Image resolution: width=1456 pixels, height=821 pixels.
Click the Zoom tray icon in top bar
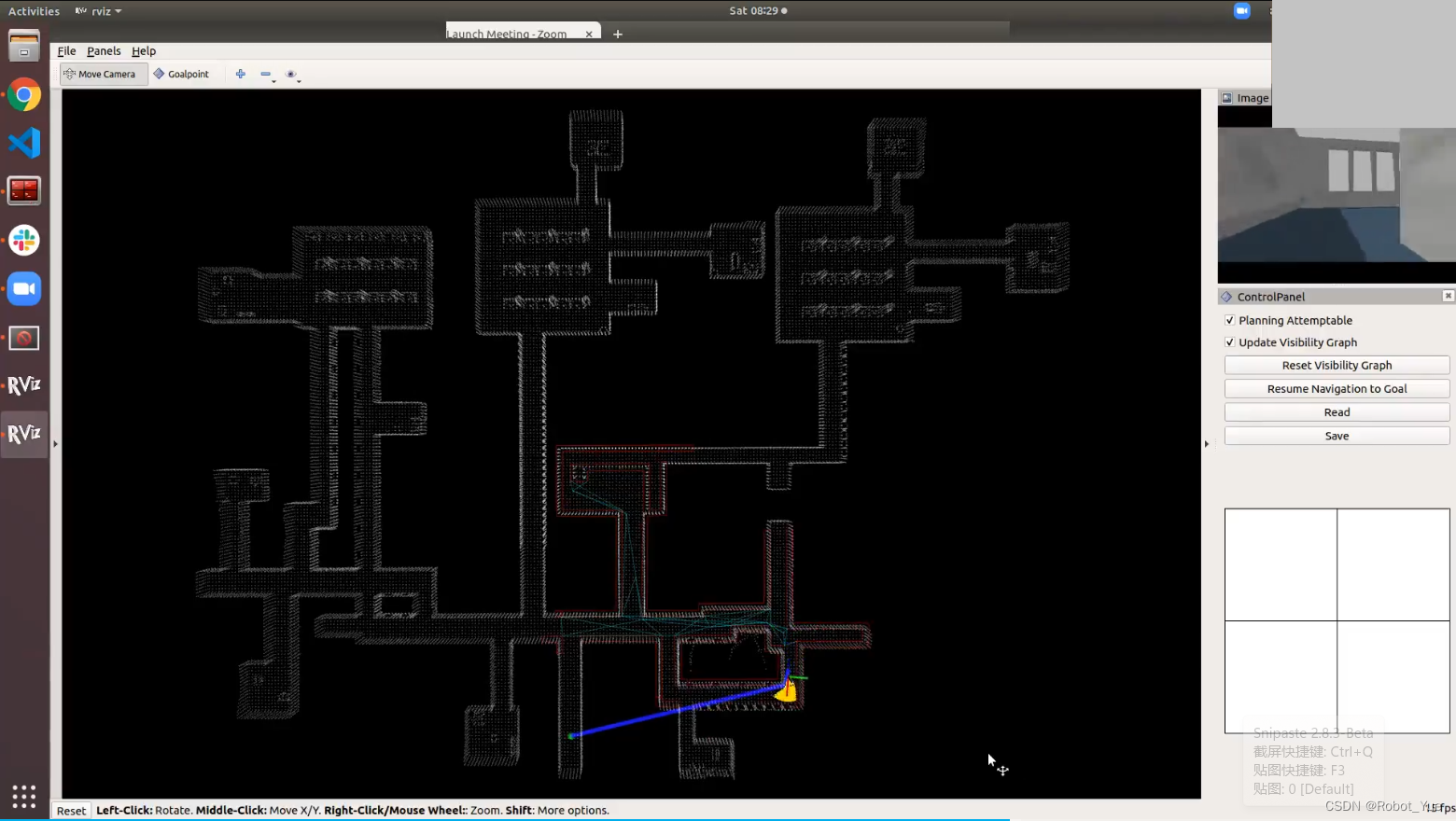tap(1241, 10)
